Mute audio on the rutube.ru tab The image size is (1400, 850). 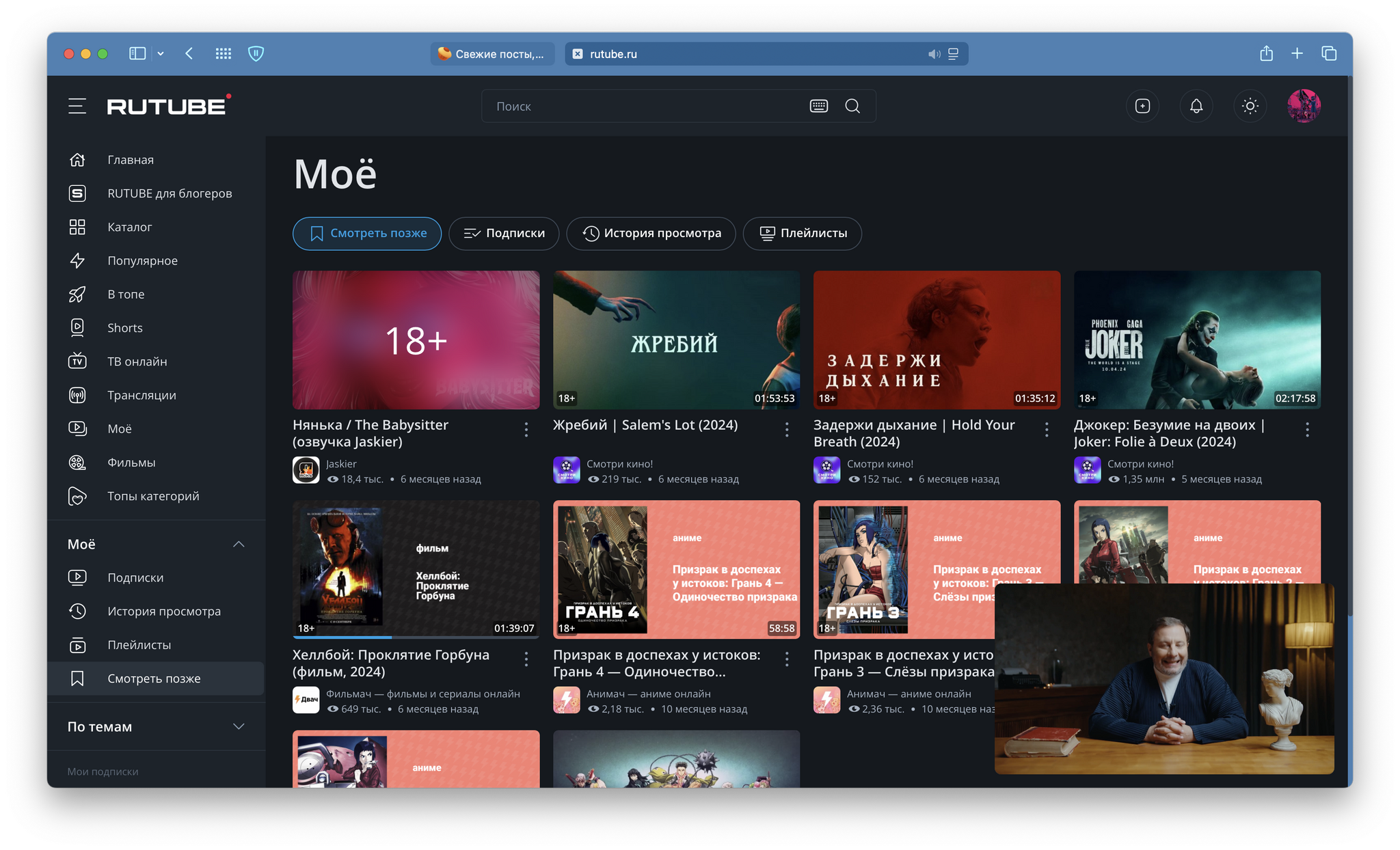coord(934,54)
